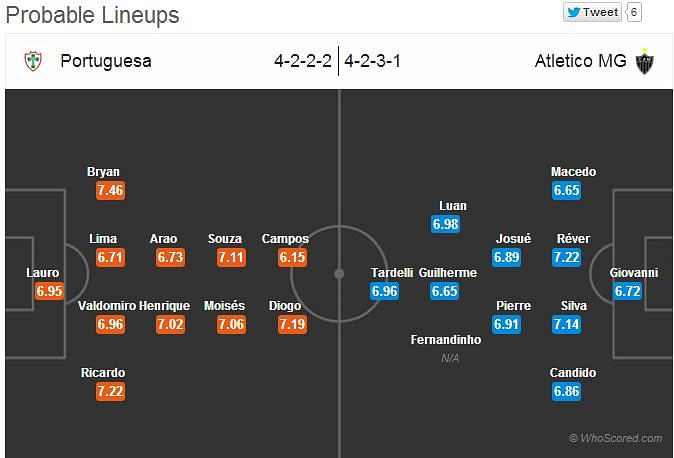
Task: Click the Tweet button
Action: click(x=592, y=12)
